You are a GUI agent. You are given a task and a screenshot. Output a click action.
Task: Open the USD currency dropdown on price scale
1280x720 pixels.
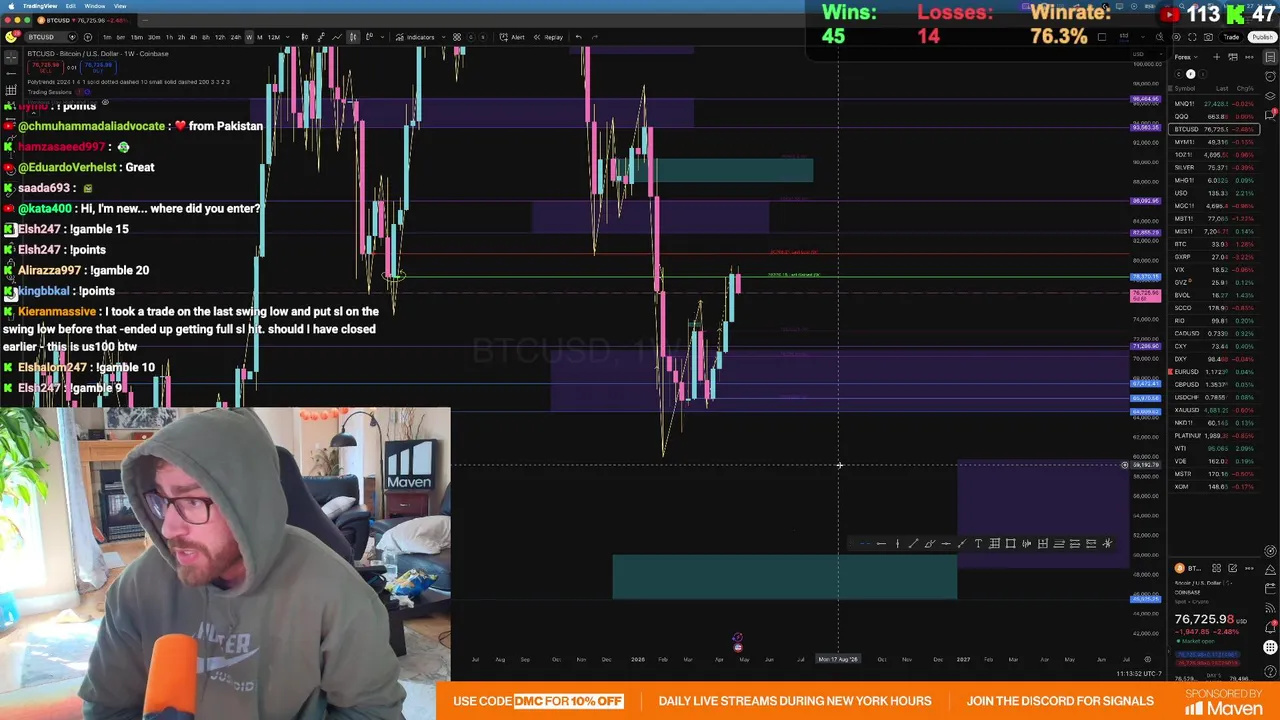(x=1147, y=54)
